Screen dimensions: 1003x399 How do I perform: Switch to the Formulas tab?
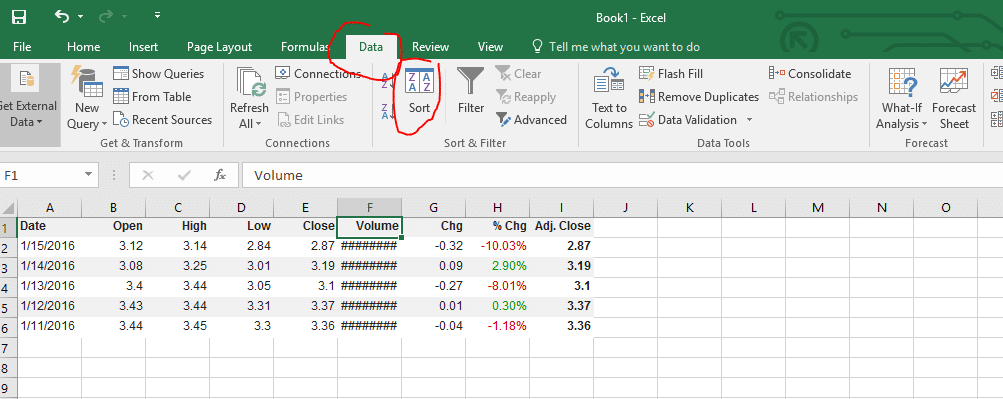pyautogui.click(x=305, y=47)
